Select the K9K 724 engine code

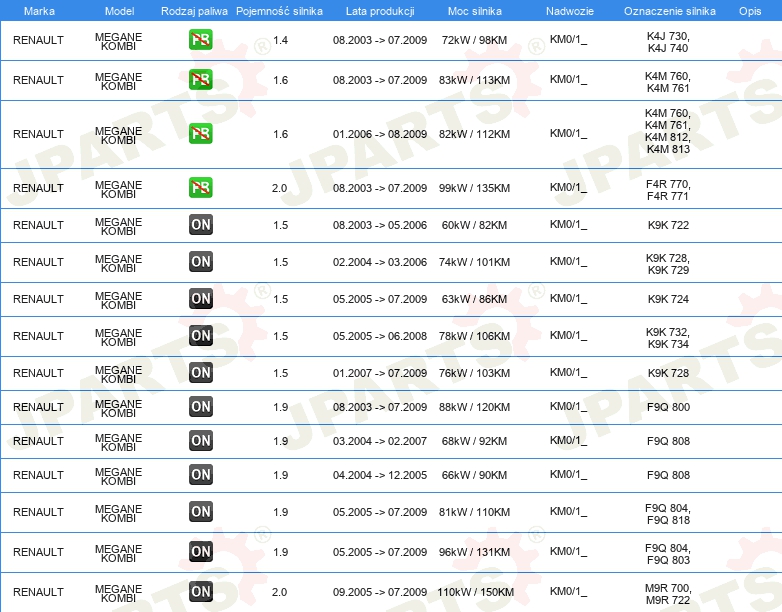click(x=668, y=299)
